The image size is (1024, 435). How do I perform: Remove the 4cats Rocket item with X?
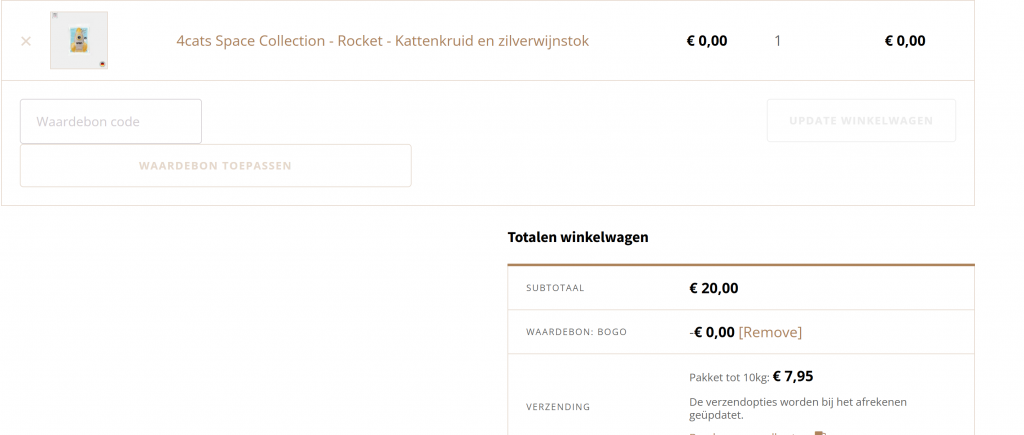tap(26, 41)
